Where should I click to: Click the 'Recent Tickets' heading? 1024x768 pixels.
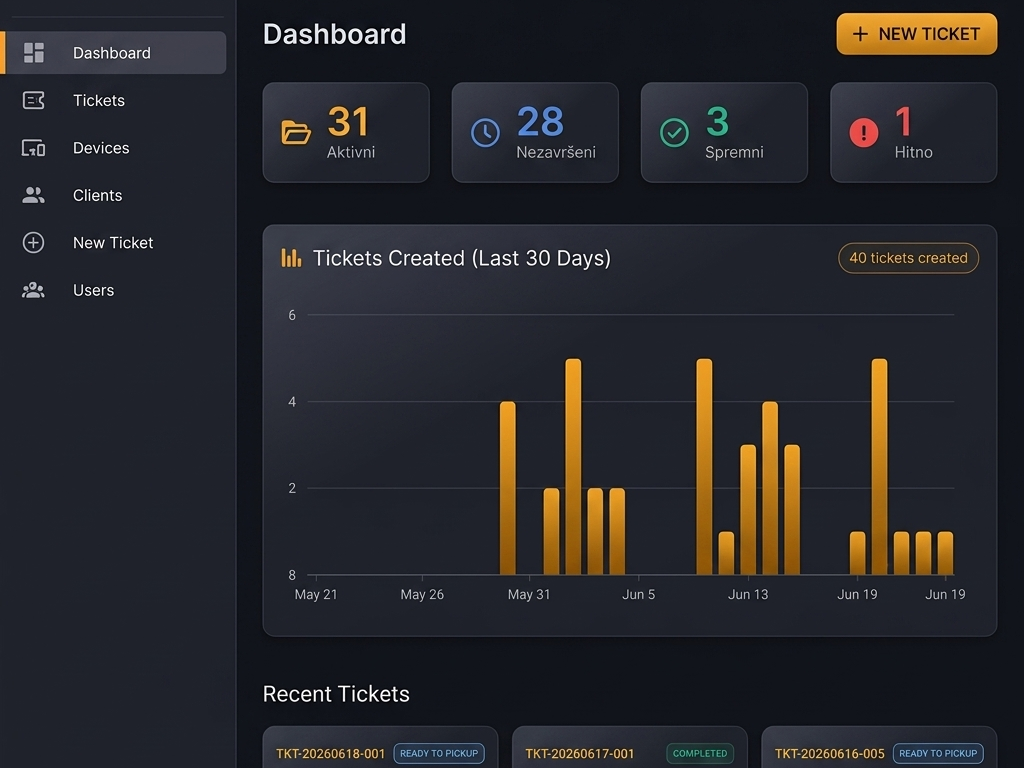tap(336, 694)
